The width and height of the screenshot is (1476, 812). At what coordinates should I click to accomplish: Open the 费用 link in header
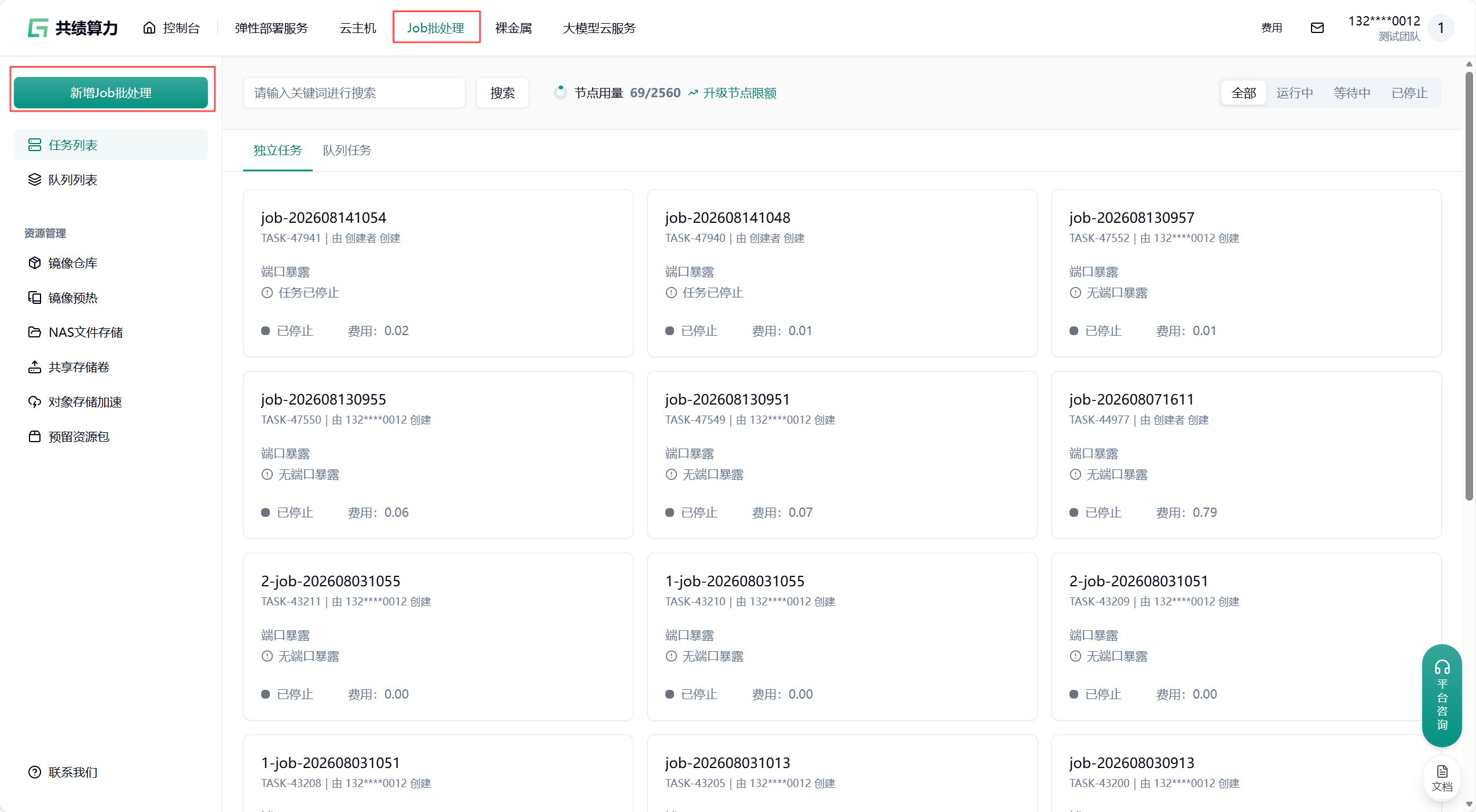1272,28
